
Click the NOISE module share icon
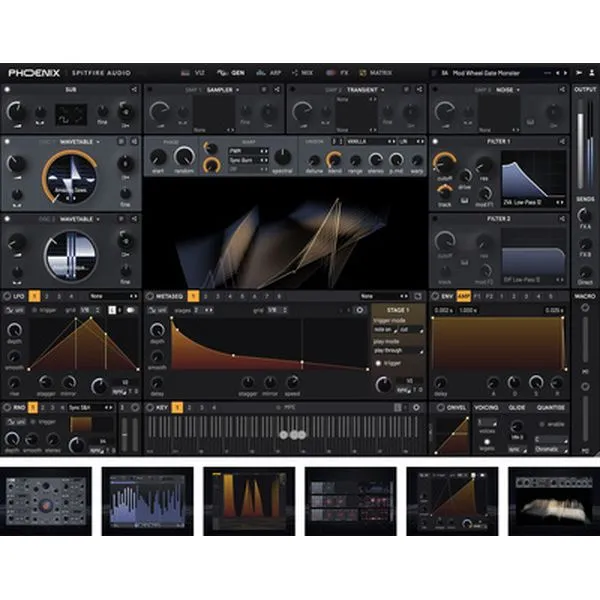[562, 90]
